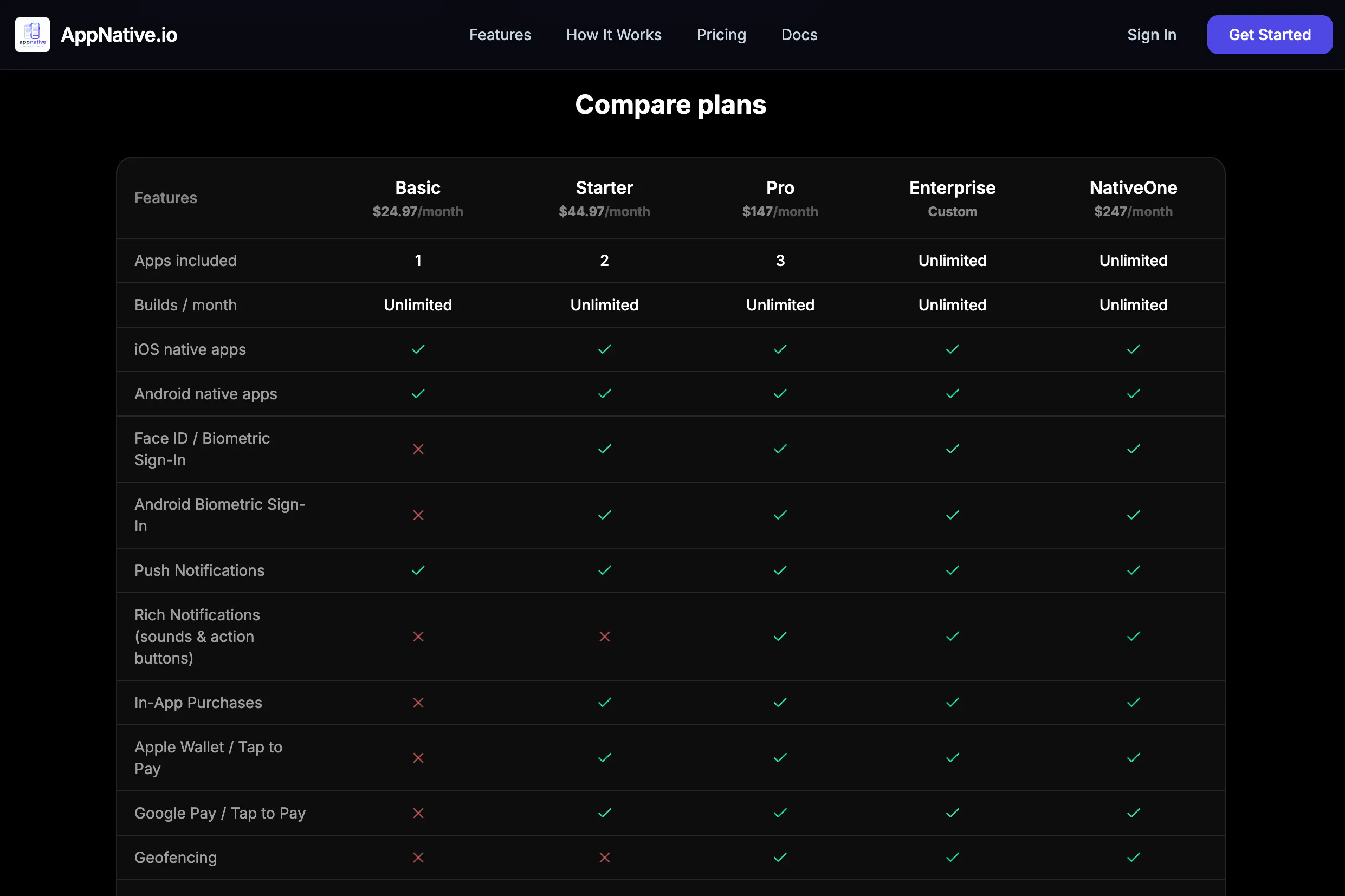The height and width of the screenshot is (896, 1345).
Task: Click the Geofencing checkmark for Pro
Action: (x=780, y=858)
